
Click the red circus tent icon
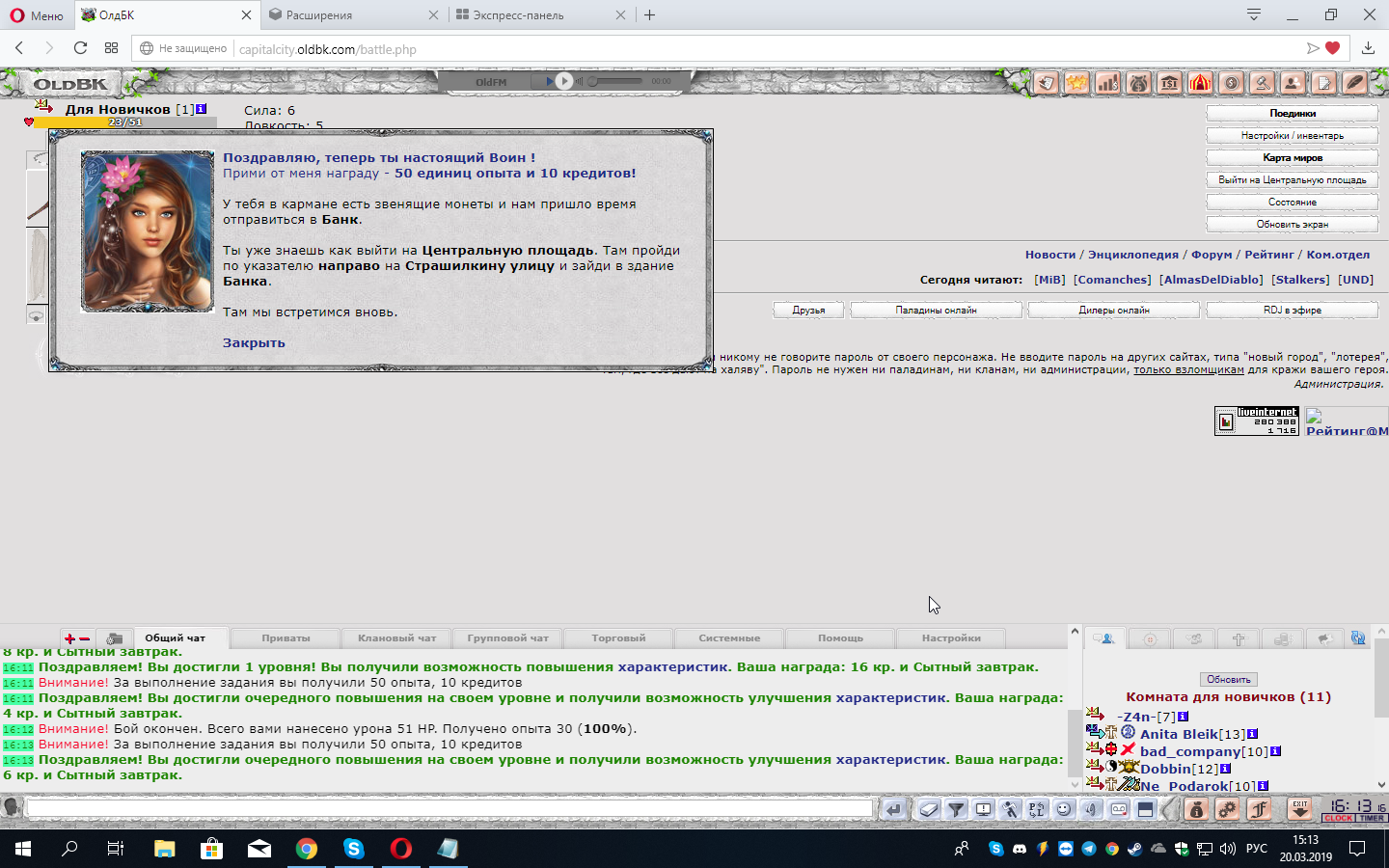coord(1200,83)
